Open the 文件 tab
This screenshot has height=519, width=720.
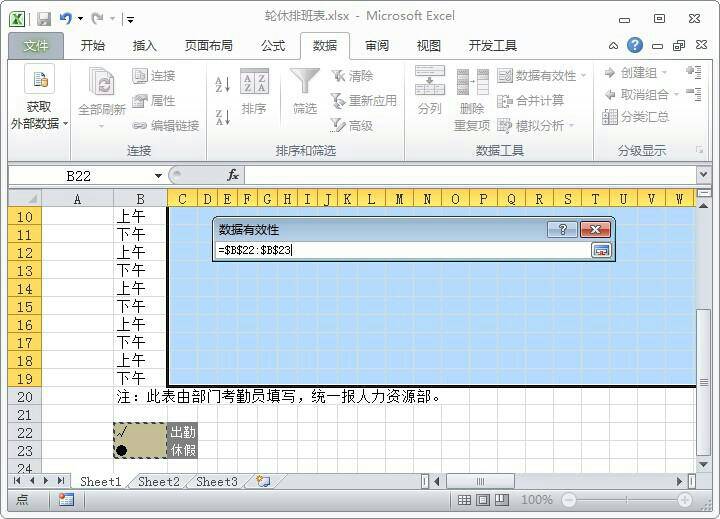[36, 45]
